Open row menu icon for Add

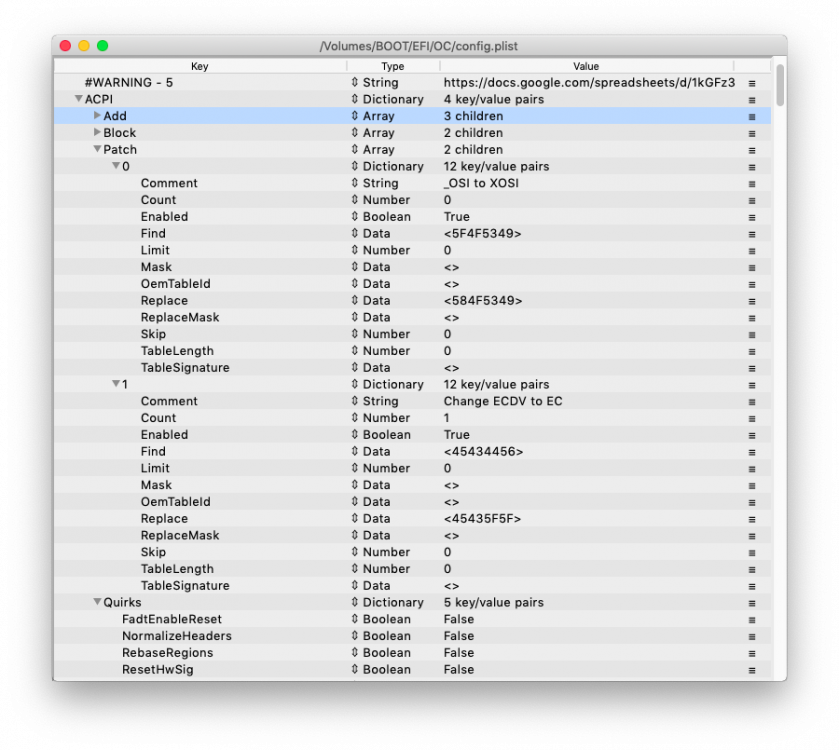[752, 117]
